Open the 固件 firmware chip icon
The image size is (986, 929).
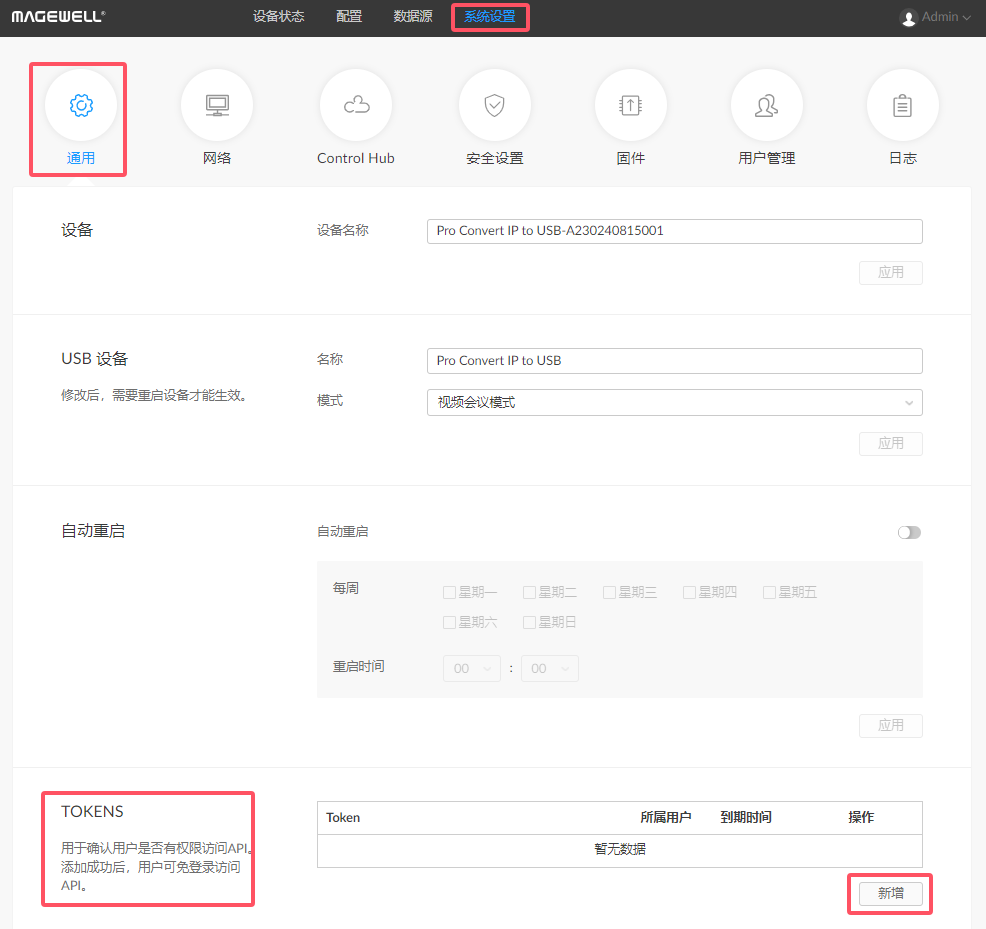coord(631,105)
